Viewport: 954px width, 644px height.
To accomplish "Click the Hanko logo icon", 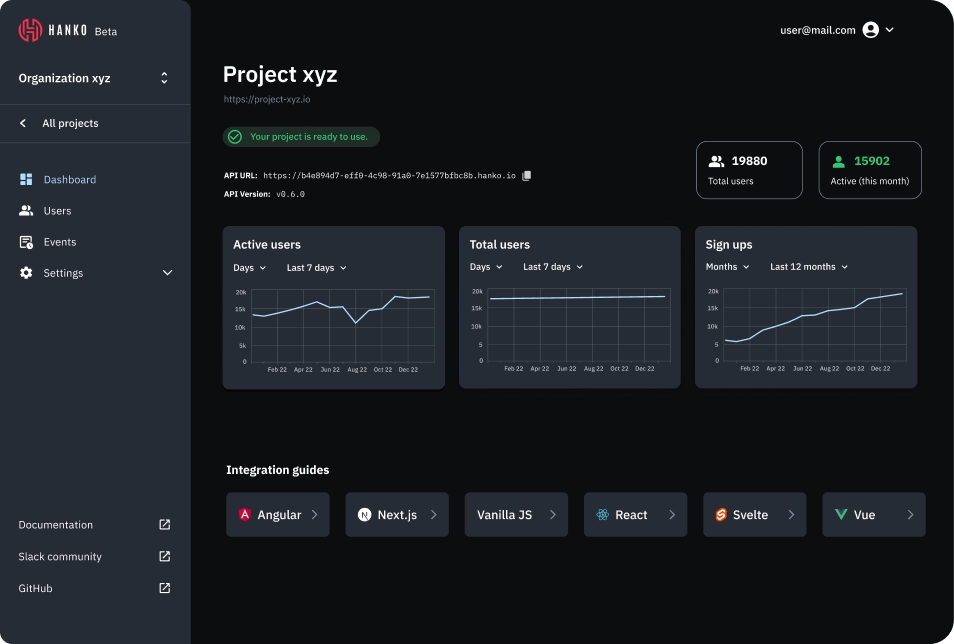I will [x=30, y=30].
